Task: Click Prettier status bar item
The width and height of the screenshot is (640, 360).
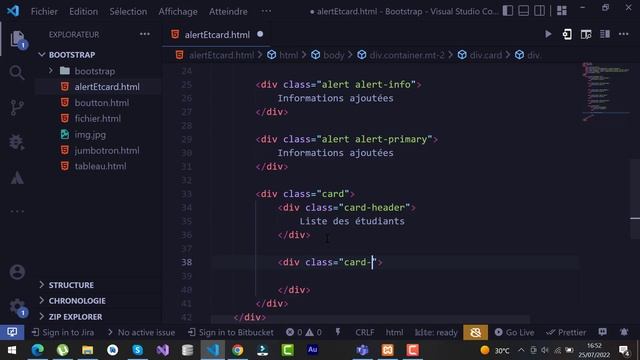Action: [566, 332]
